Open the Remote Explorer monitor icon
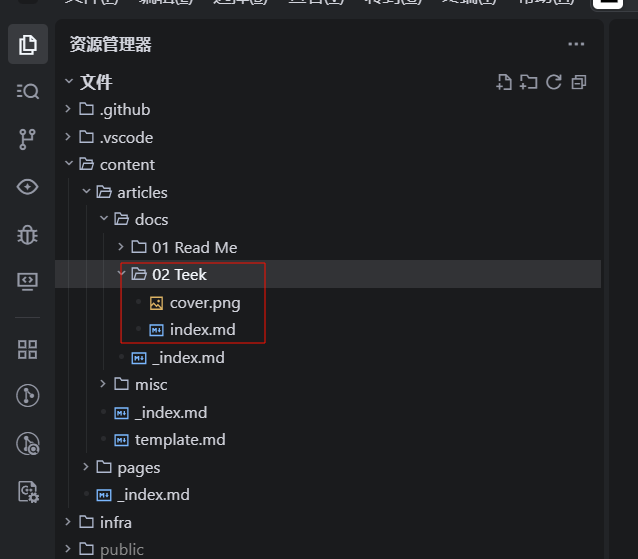 (28, 281)
